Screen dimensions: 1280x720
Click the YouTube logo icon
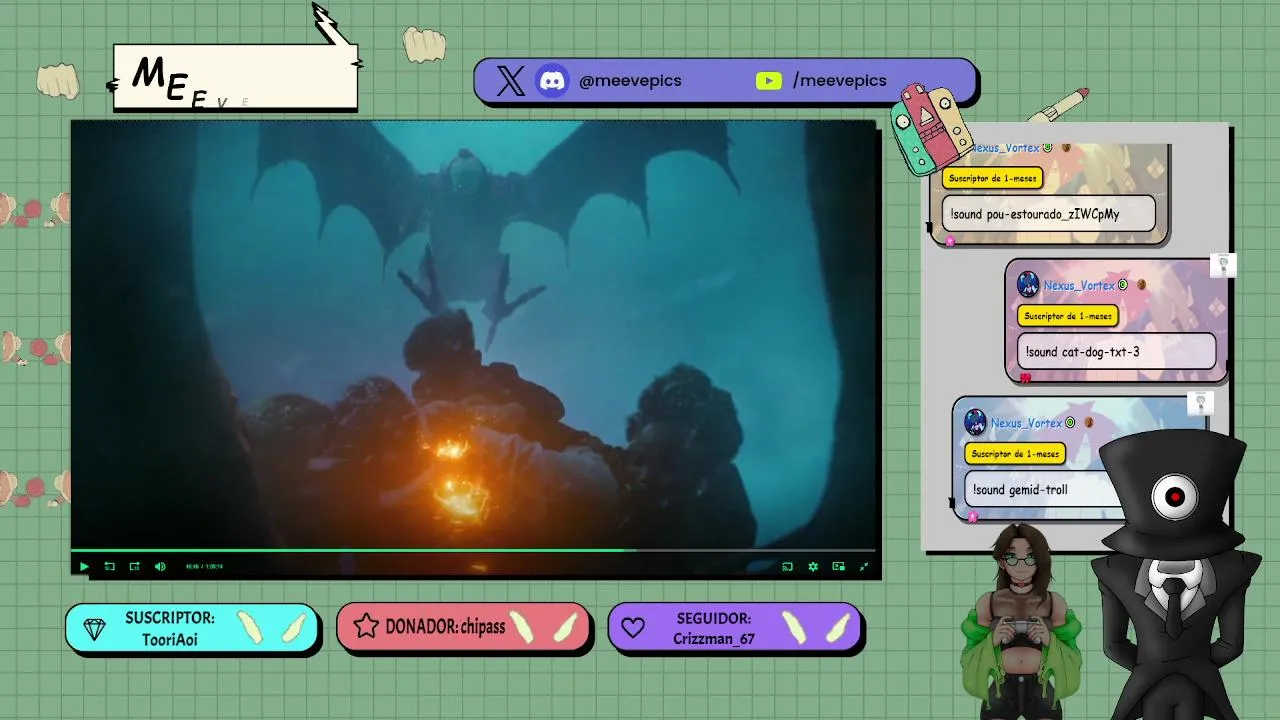click(768, 81)
